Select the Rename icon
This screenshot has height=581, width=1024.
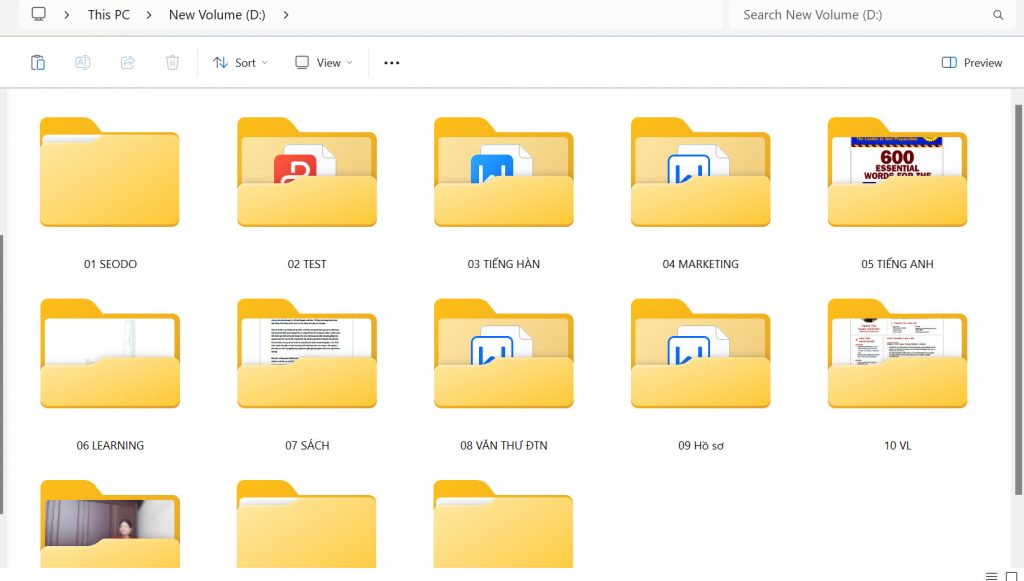(x=82, y=62)
